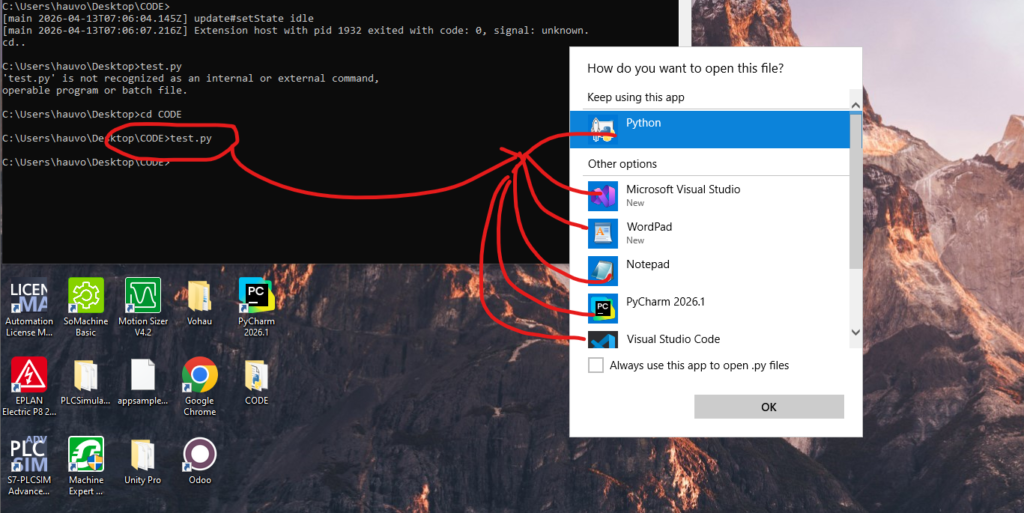The image size is (1024, 513).
Task: Select the EPLAN Electric P8 icon
Action: pyautogui.click(x=29, y=376)
